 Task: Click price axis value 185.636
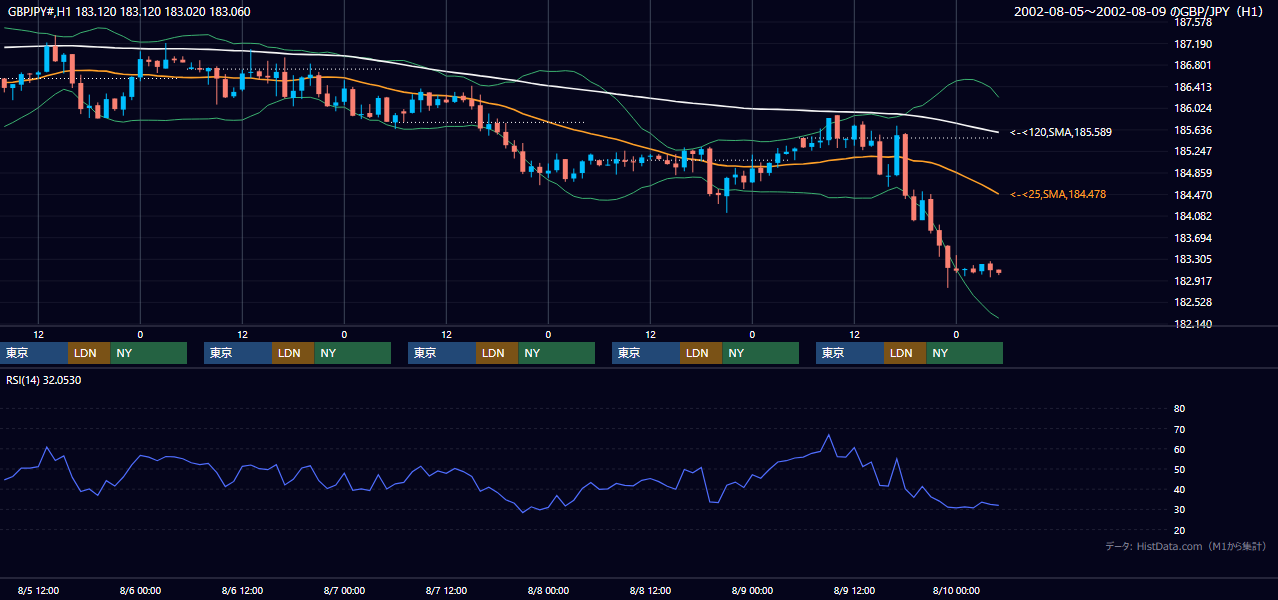tap(1192, 130)
